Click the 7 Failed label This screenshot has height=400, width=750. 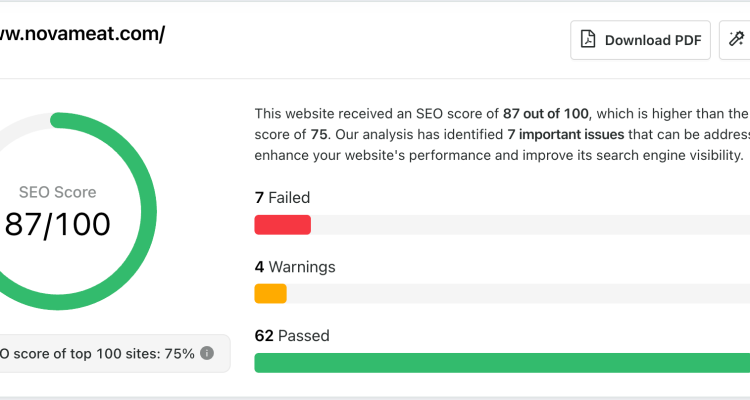pyautogui.click(x=282, y=198)
